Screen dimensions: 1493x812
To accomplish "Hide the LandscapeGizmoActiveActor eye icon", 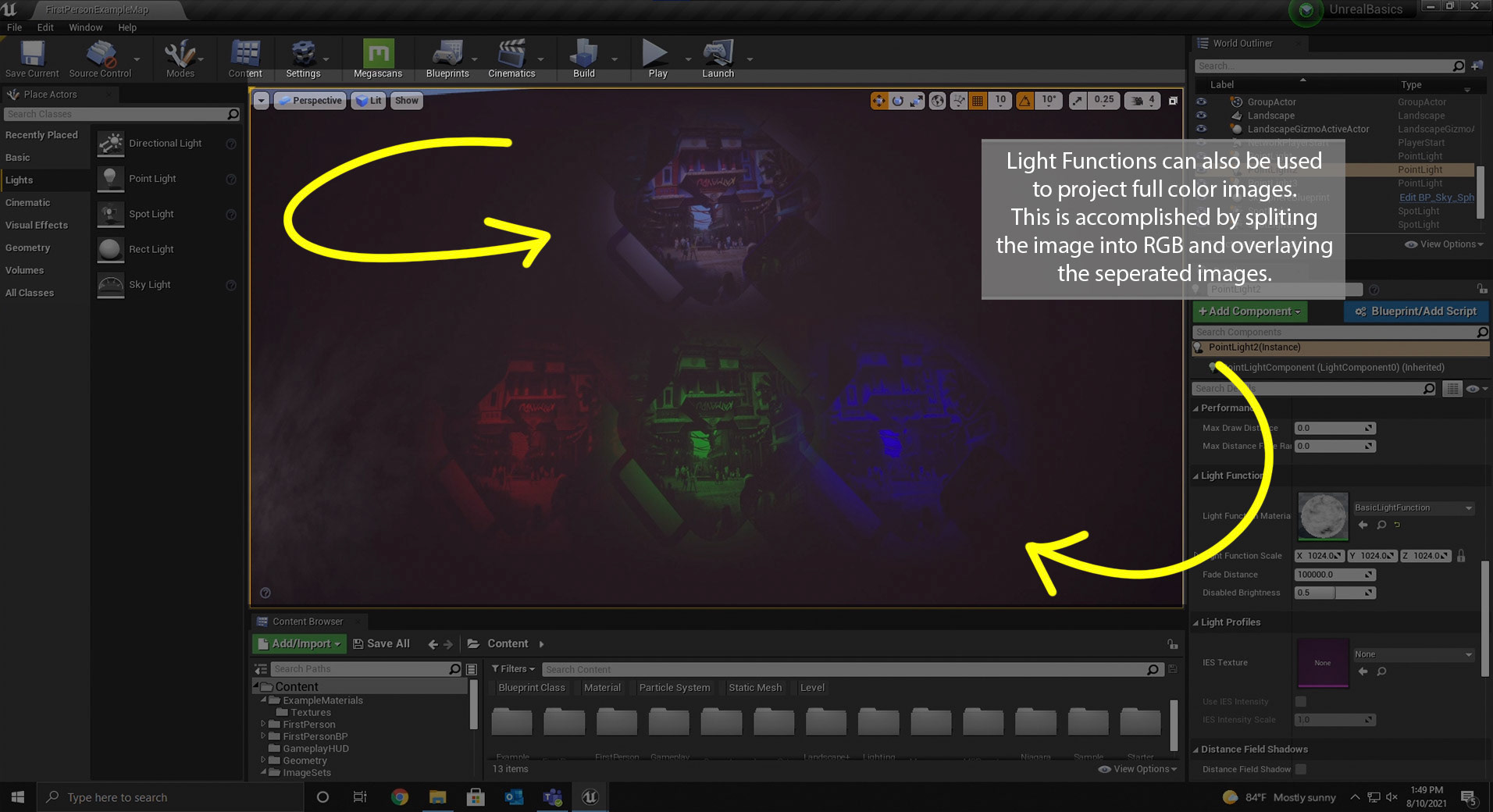I will (1202, 129).
